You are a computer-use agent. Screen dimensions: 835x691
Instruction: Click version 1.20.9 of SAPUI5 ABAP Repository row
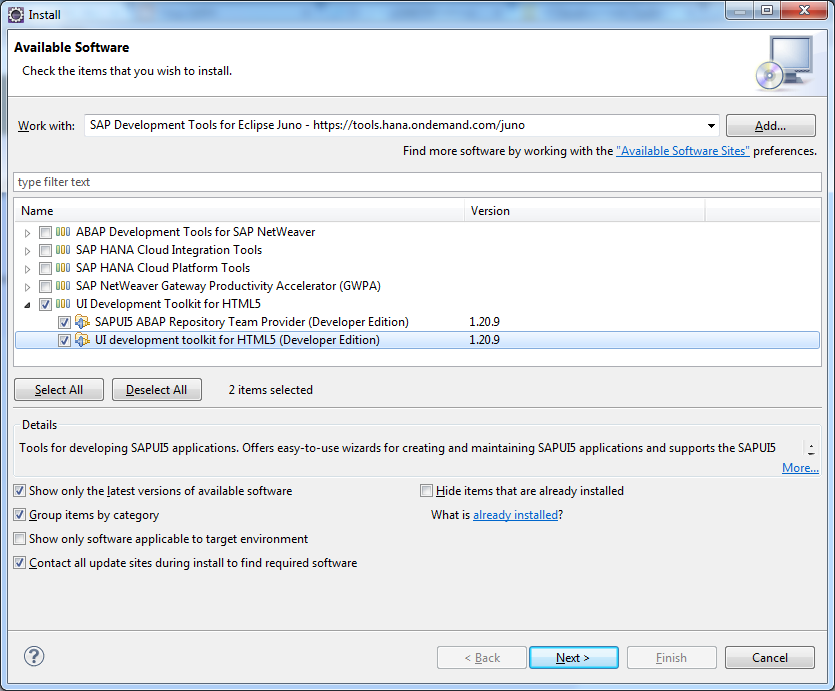(x=484, y=322)
